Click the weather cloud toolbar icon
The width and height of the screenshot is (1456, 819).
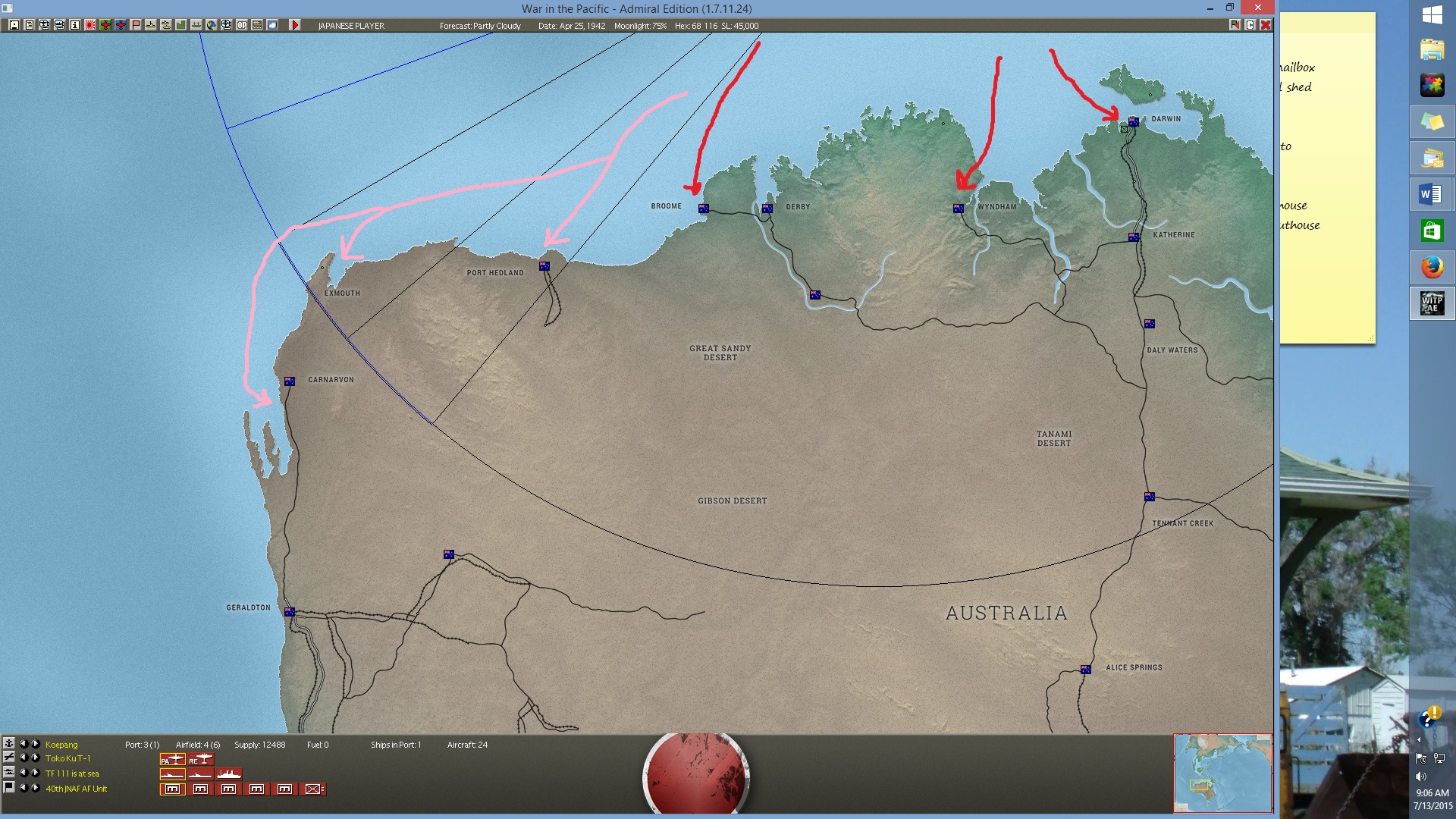click(x=271, y=25)
